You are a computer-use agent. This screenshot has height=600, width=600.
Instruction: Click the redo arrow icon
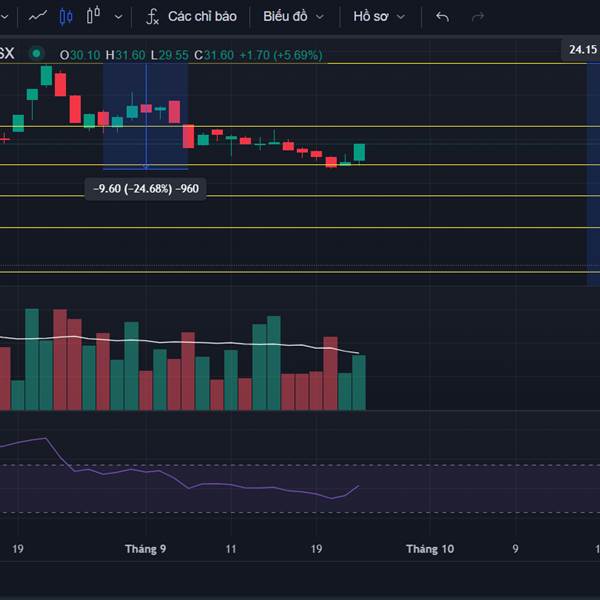(477, 17)
